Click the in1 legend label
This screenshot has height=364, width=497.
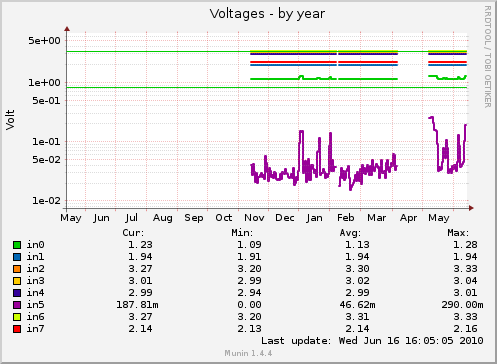(x=35, y=257)
